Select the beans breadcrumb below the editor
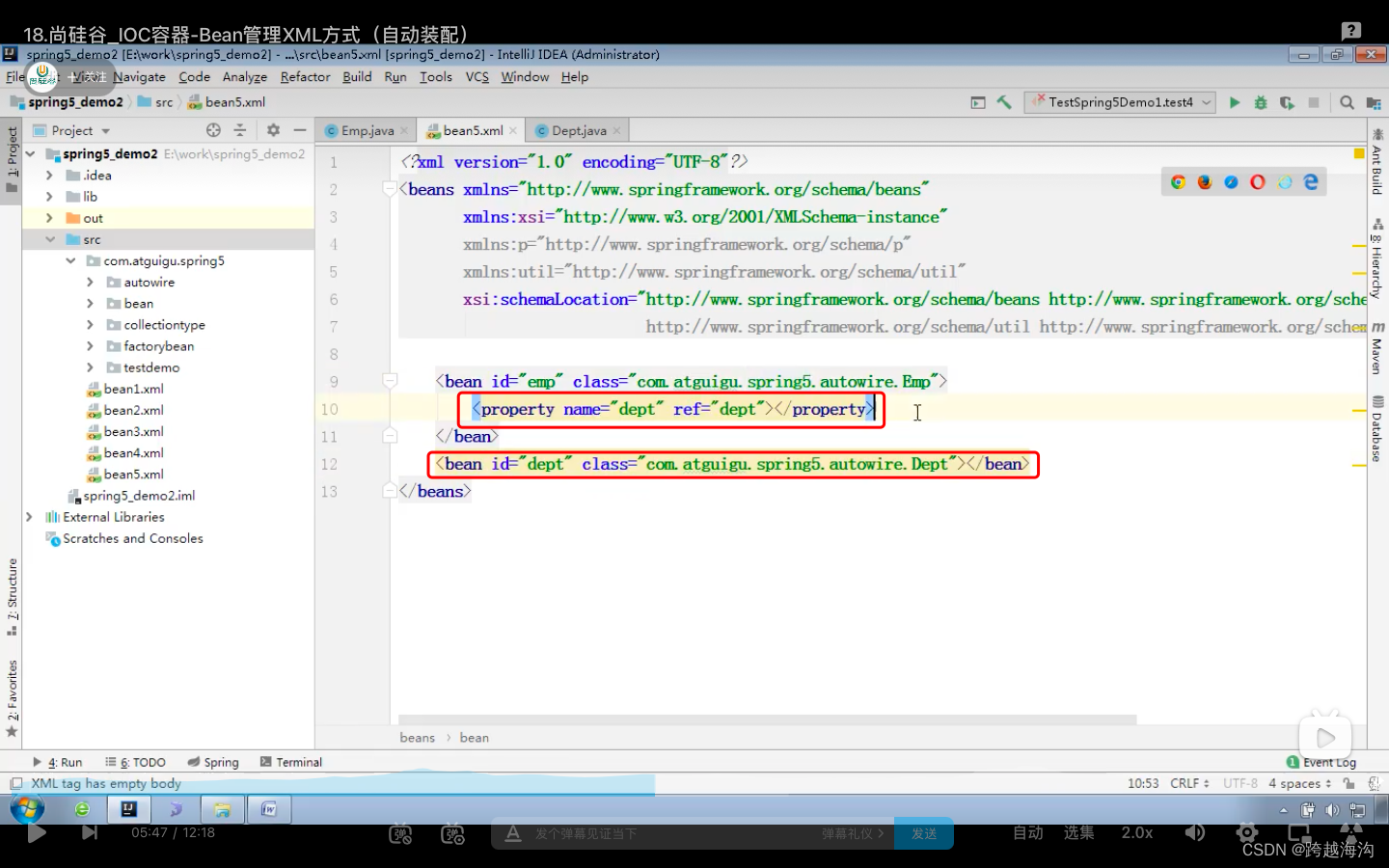1389x868 pixels. coord(417,738)
